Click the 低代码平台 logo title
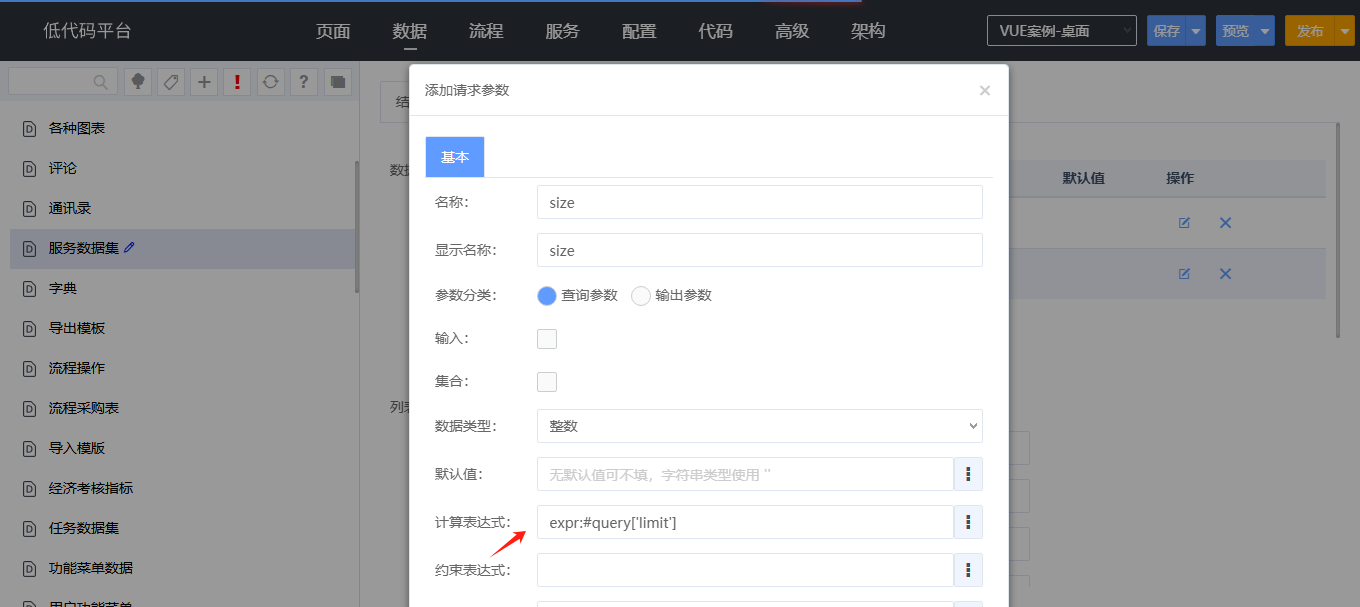The width and height of the screenshot is (1360, 607). pyautogui.click(x=87, y=31)
